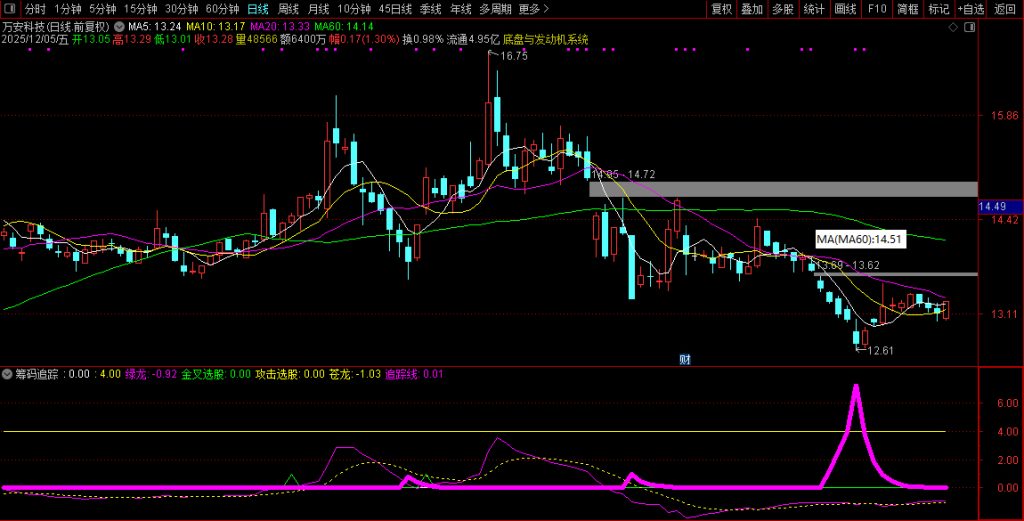Click the 财 financial marker icon
Image resolution: width=1024 pixels, height=521 pixels.
685,359
